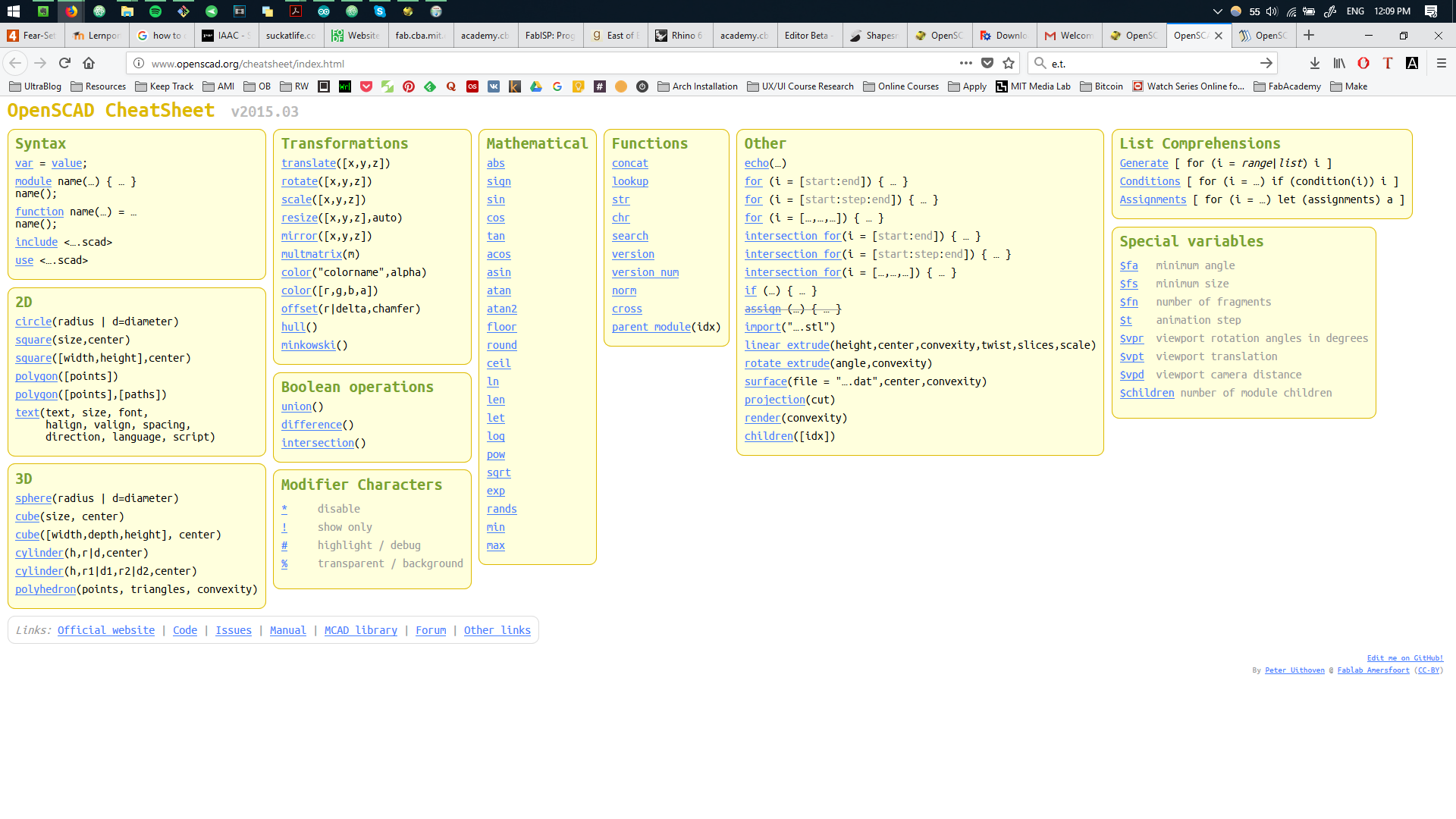Image resolution: width=1456 pixels, height=819 pixels.
Task: Follow the minkowski link
Action: [x=309, y=345]
